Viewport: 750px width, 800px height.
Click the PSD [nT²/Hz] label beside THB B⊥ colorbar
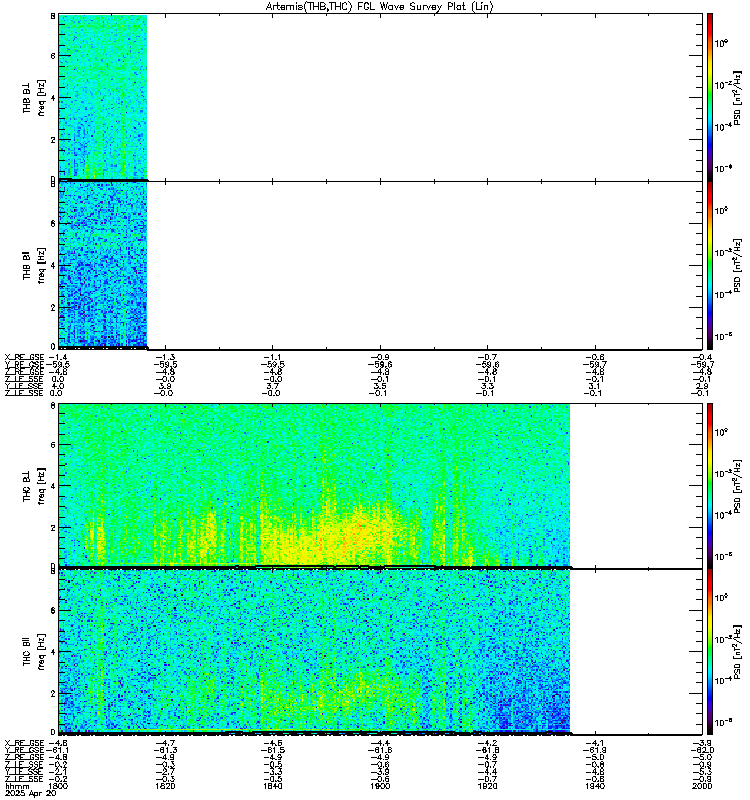pos(737,97)
